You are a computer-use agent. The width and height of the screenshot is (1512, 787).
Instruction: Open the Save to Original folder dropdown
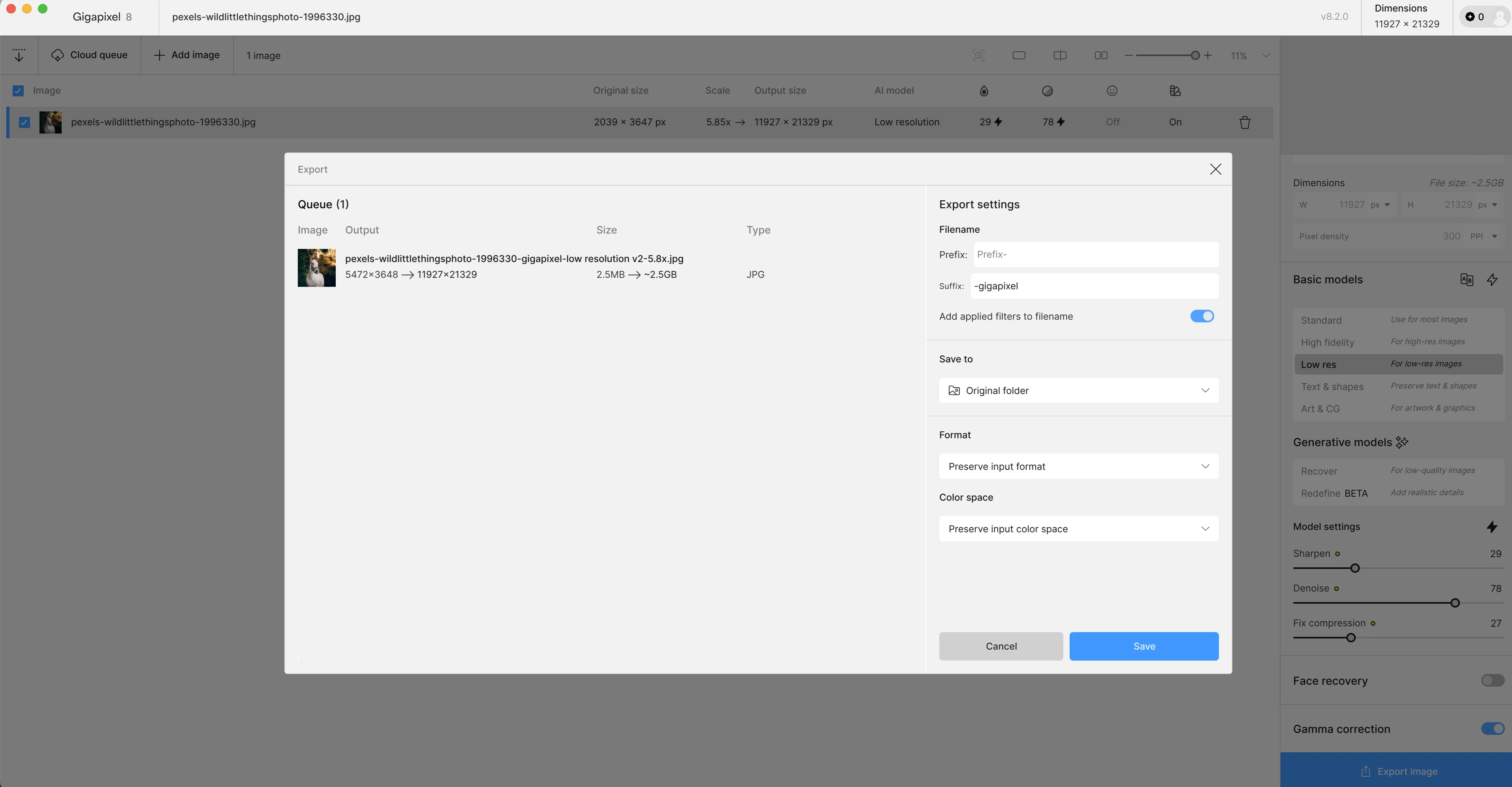coord(1078,391)
